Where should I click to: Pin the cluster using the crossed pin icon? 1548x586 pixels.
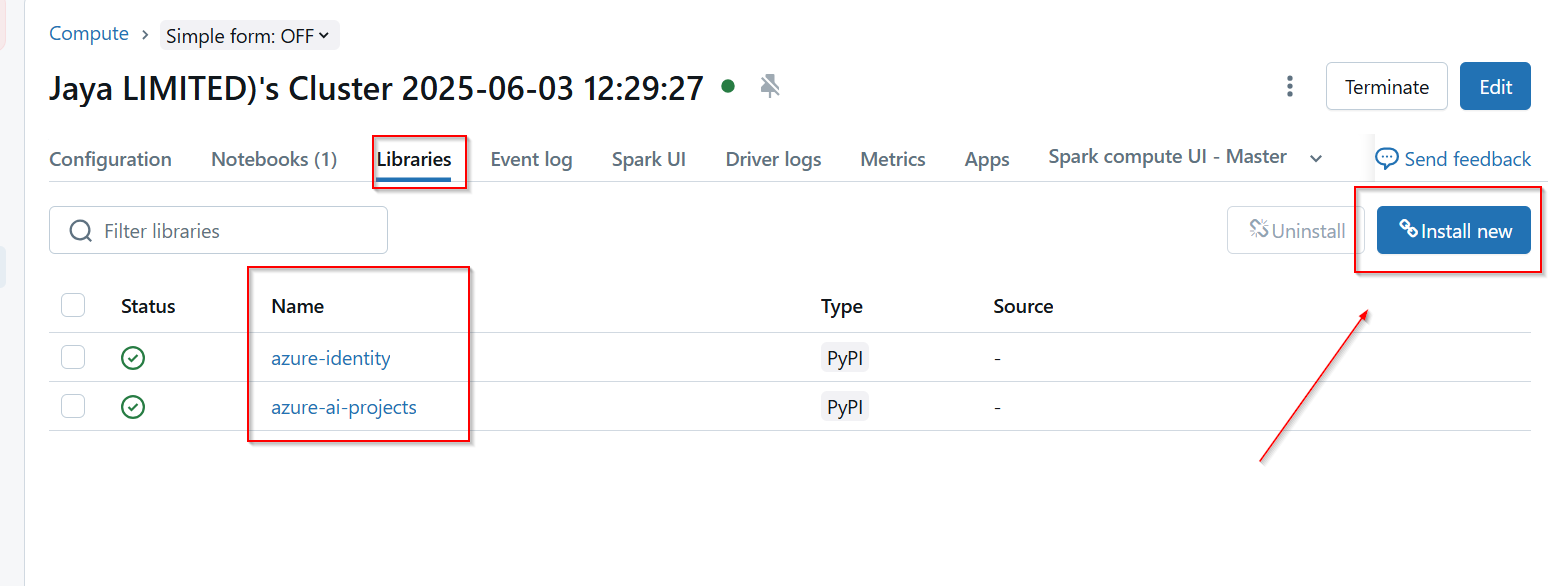pos(768,86)
